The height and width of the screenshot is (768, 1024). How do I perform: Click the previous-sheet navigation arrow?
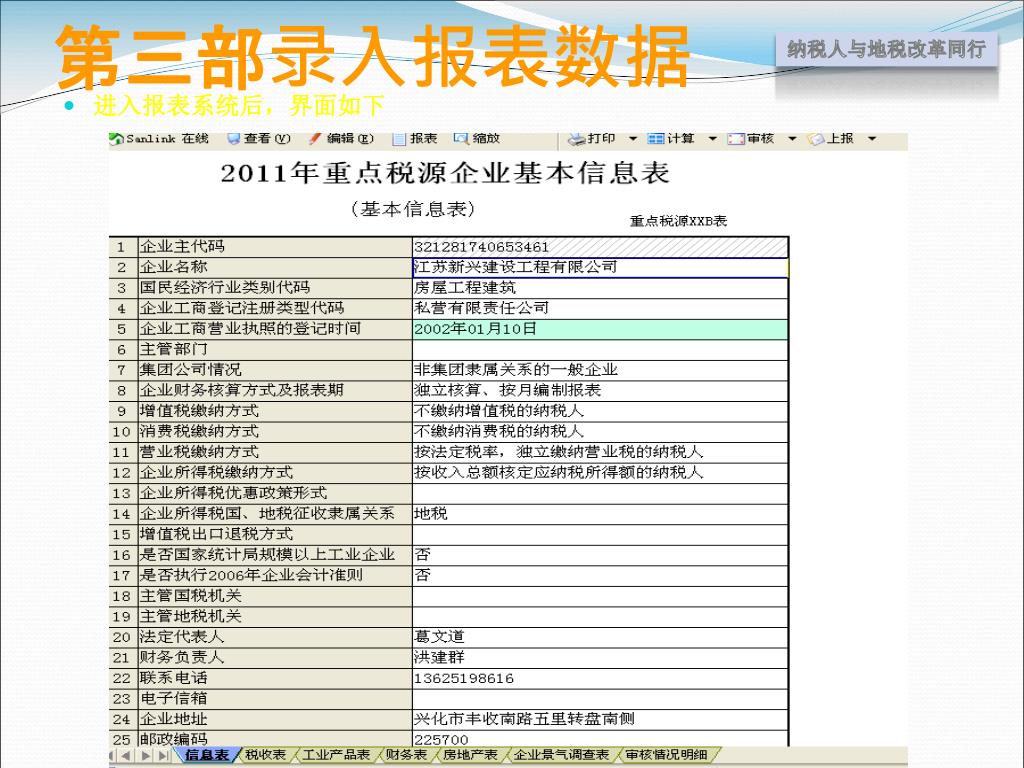pyautogui.click(x=127, y=756)
